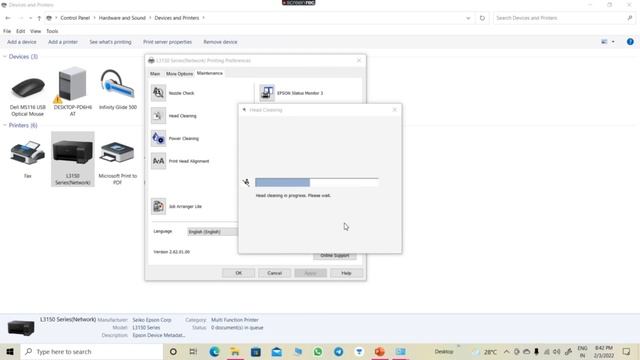This screenshot has width=640, height=360.
Task: Open Microsoft Edge from the taskbar
Action: (x=214, y=351)
